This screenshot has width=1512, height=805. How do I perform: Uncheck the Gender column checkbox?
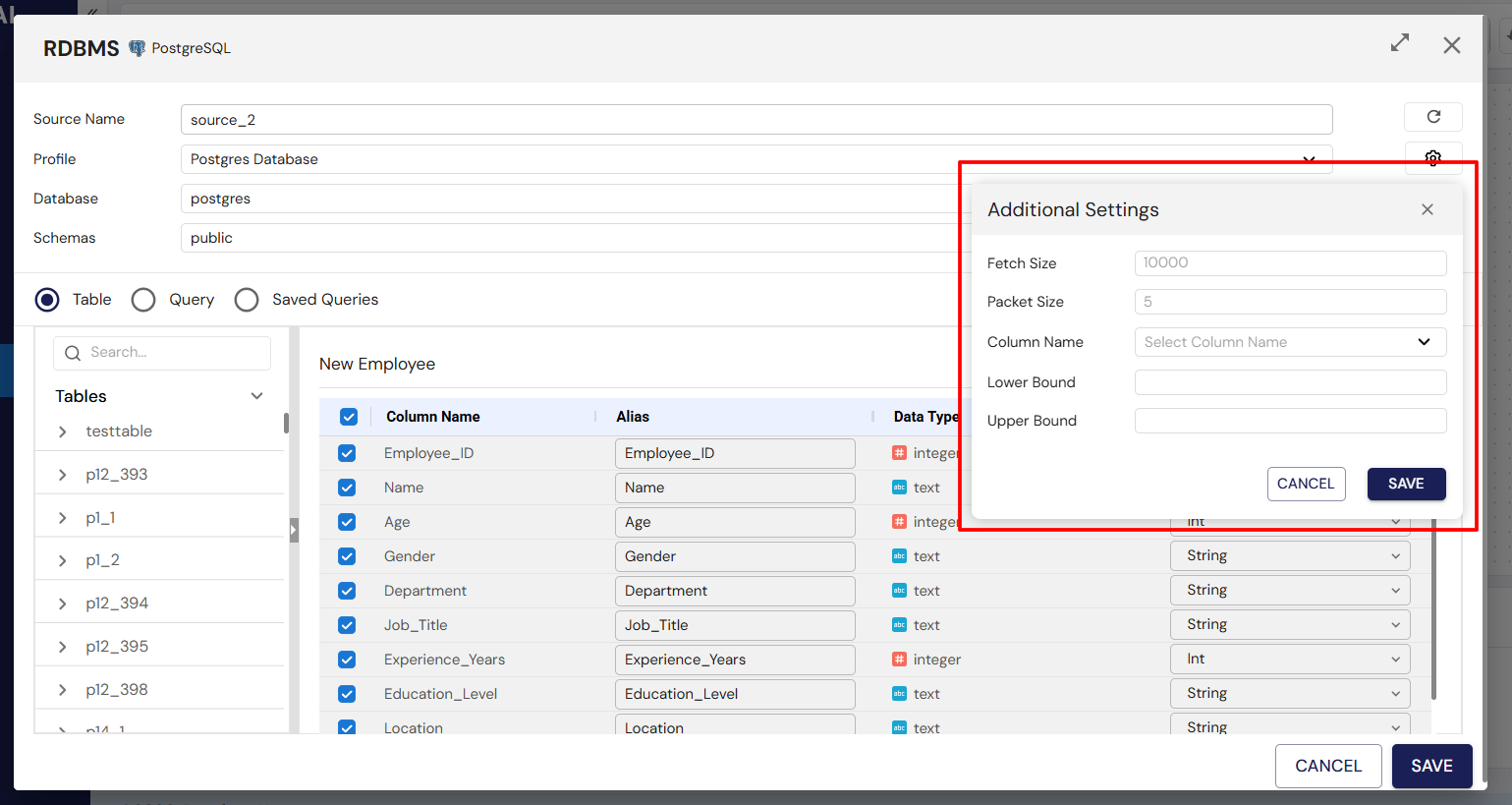(347, 555)
